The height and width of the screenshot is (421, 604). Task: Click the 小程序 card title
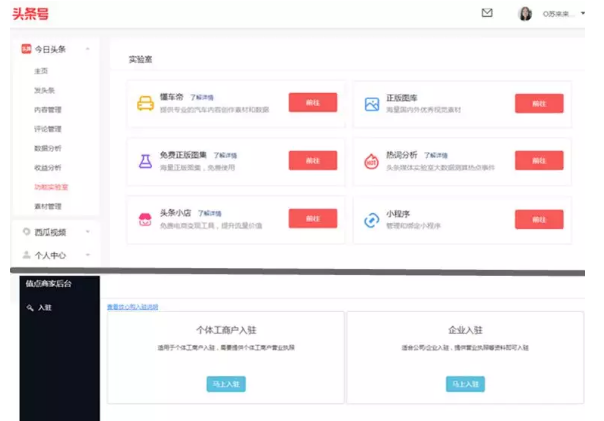398,214
